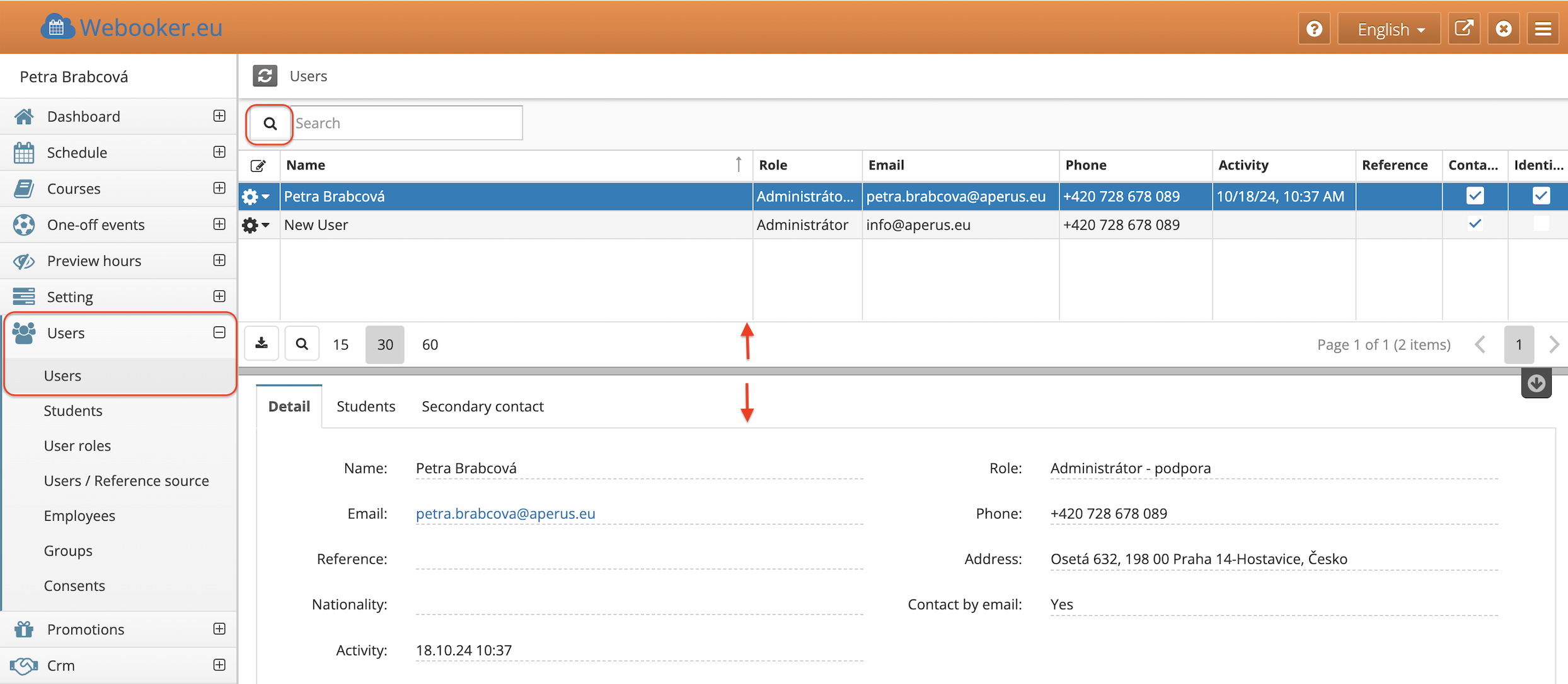Open gear actions dropdown for New User
Image resolution: width=1568 pixels, height=684 pixels.
[255, 225]
